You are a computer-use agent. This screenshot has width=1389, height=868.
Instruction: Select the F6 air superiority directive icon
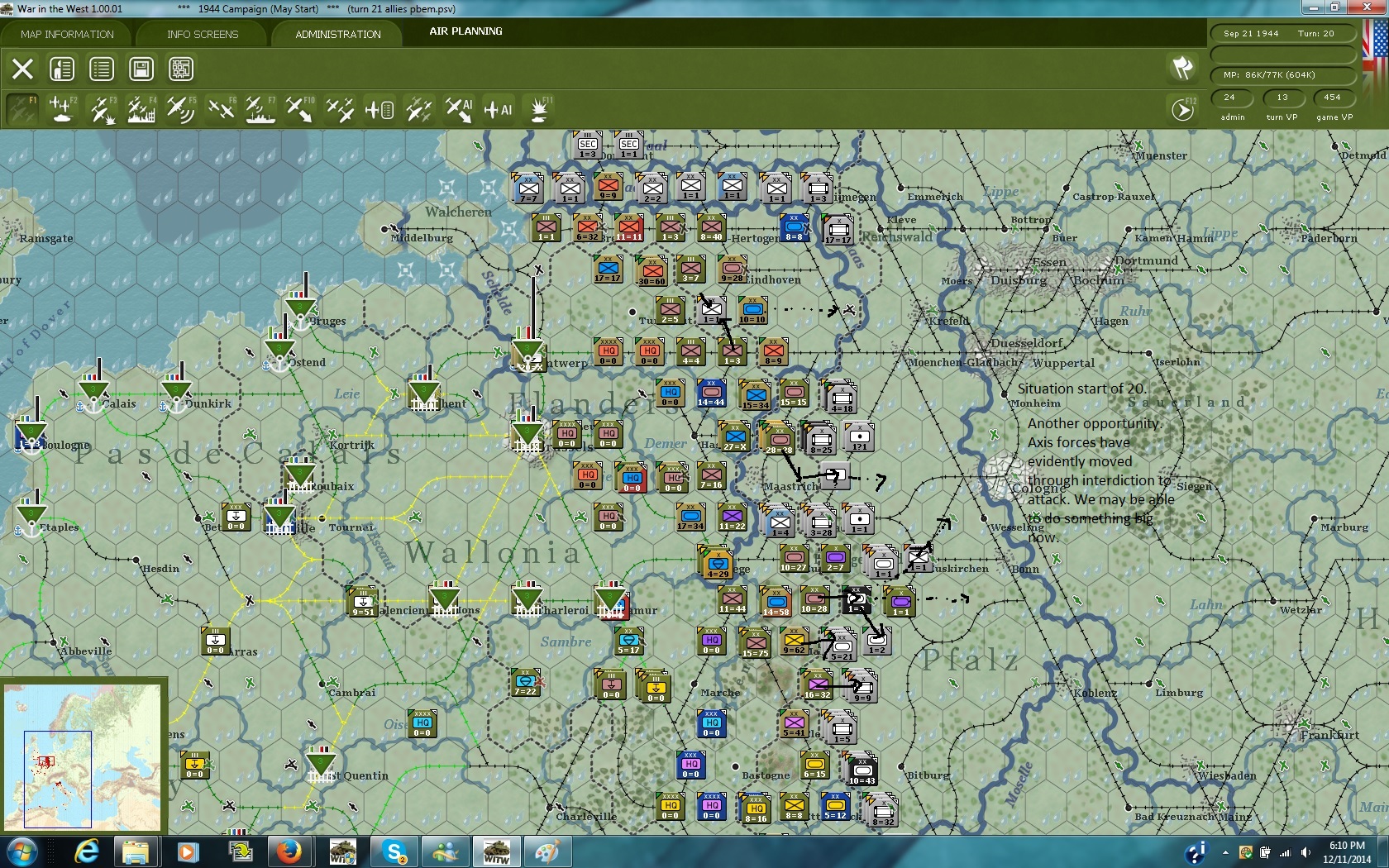click(221, 109)
